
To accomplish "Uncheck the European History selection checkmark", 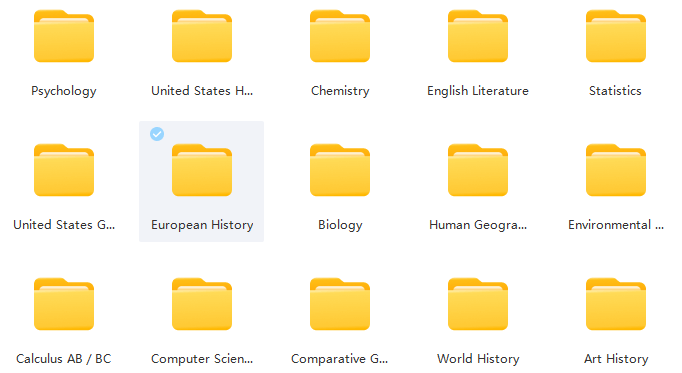I will pos(157,134).
